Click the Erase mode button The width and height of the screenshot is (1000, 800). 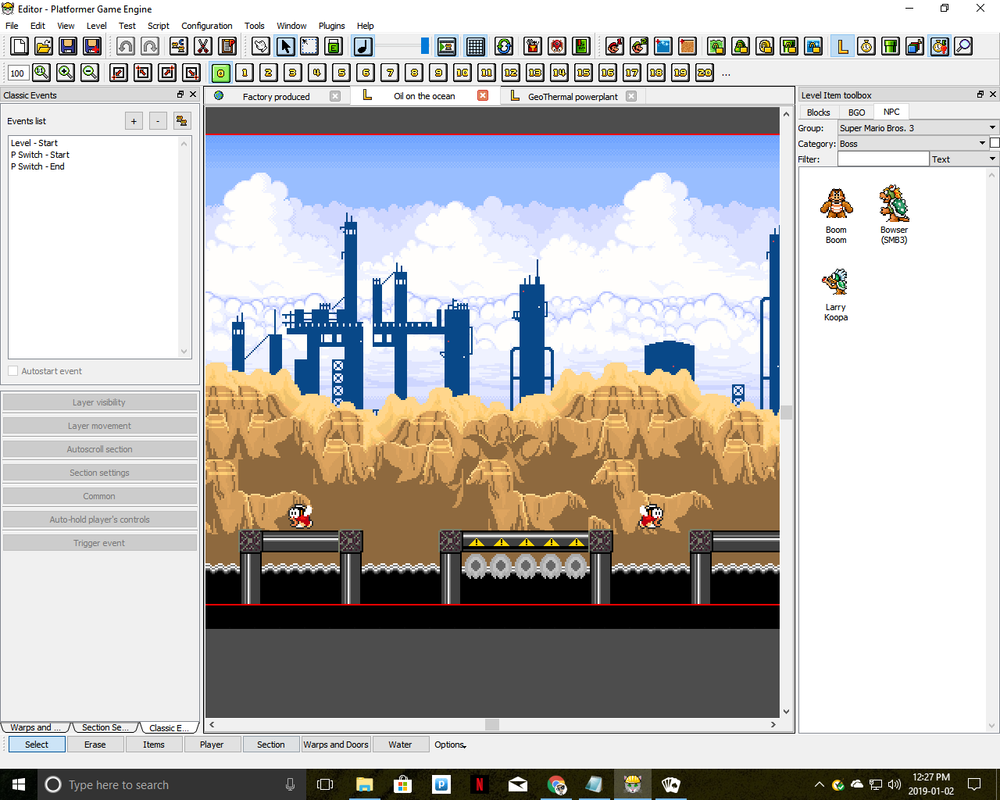[x=95, y=744]
